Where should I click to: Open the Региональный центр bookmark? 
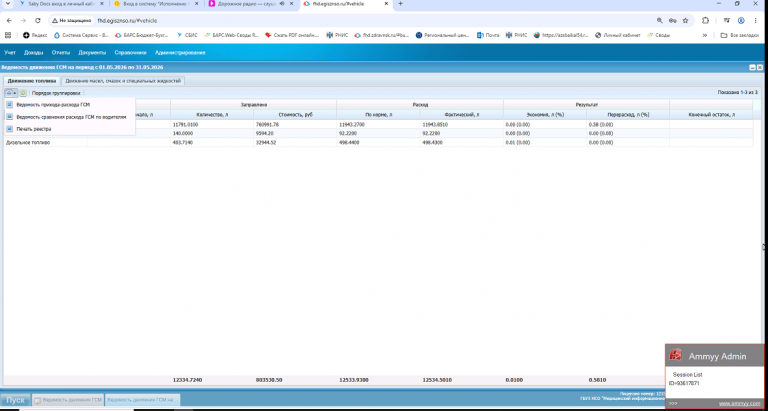pos(443,35)
